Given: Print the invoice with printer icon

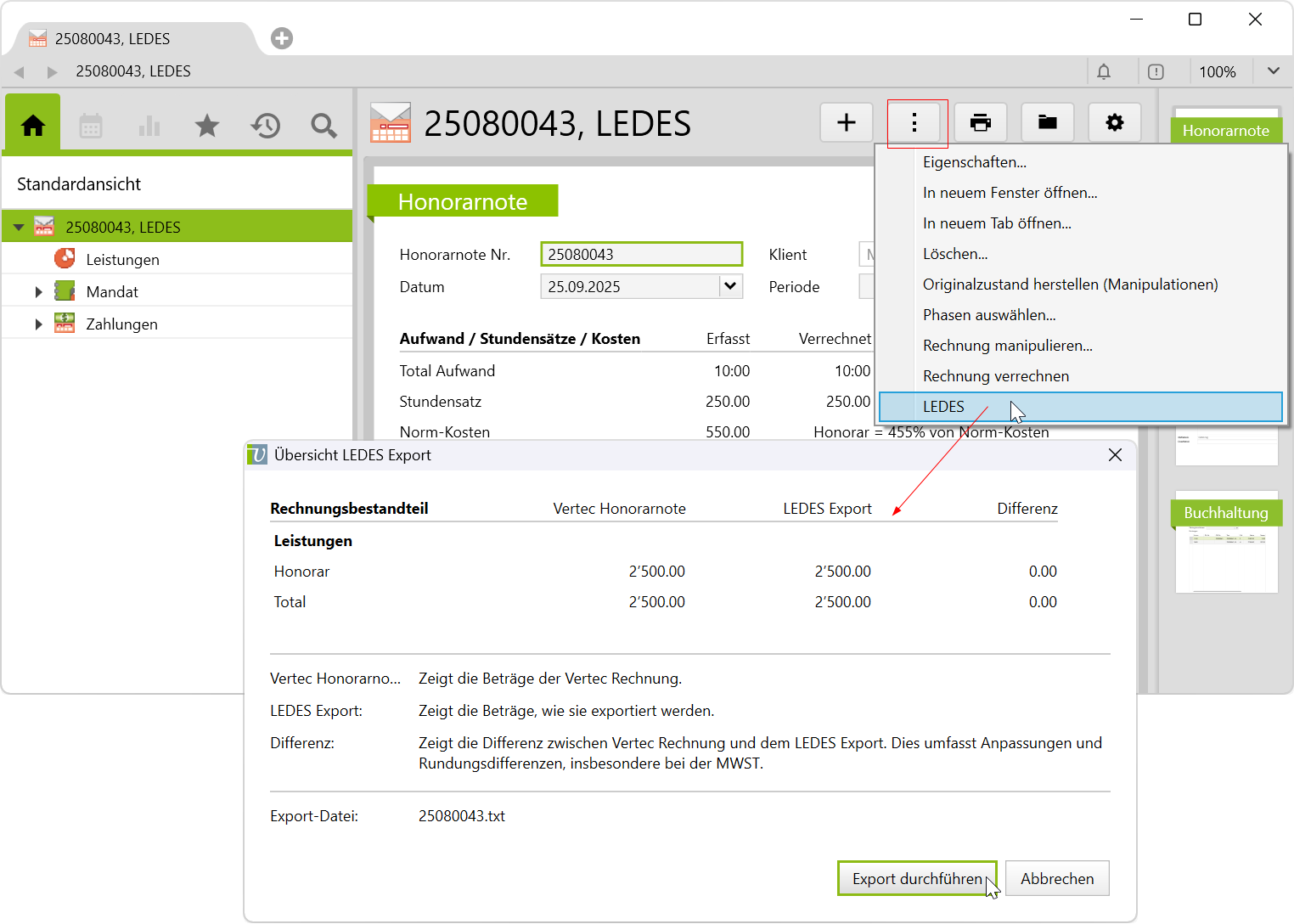Looking at the screenshot, I should coord(980,123).
